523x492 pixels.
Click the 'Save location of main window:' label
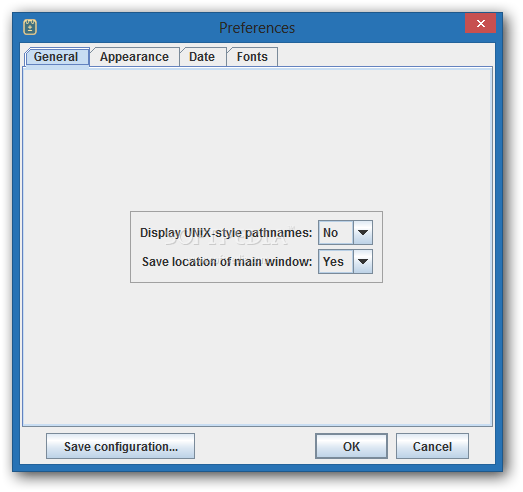click(227, 262)
